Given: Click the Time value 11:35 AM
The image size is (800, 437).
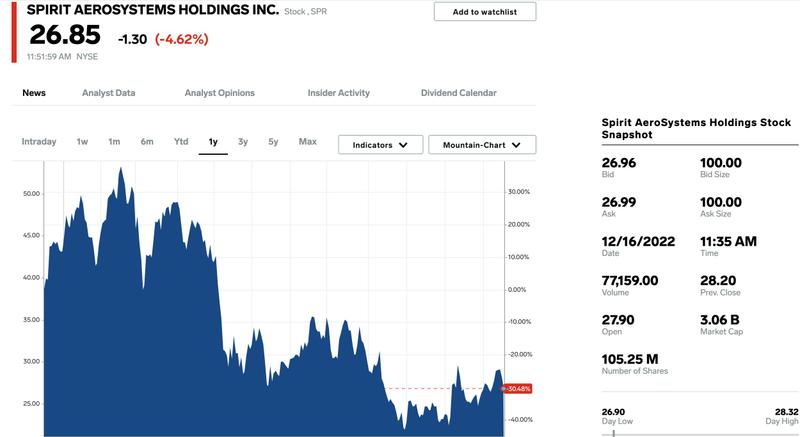Looking at the screenshot, I should click(728, 241).
